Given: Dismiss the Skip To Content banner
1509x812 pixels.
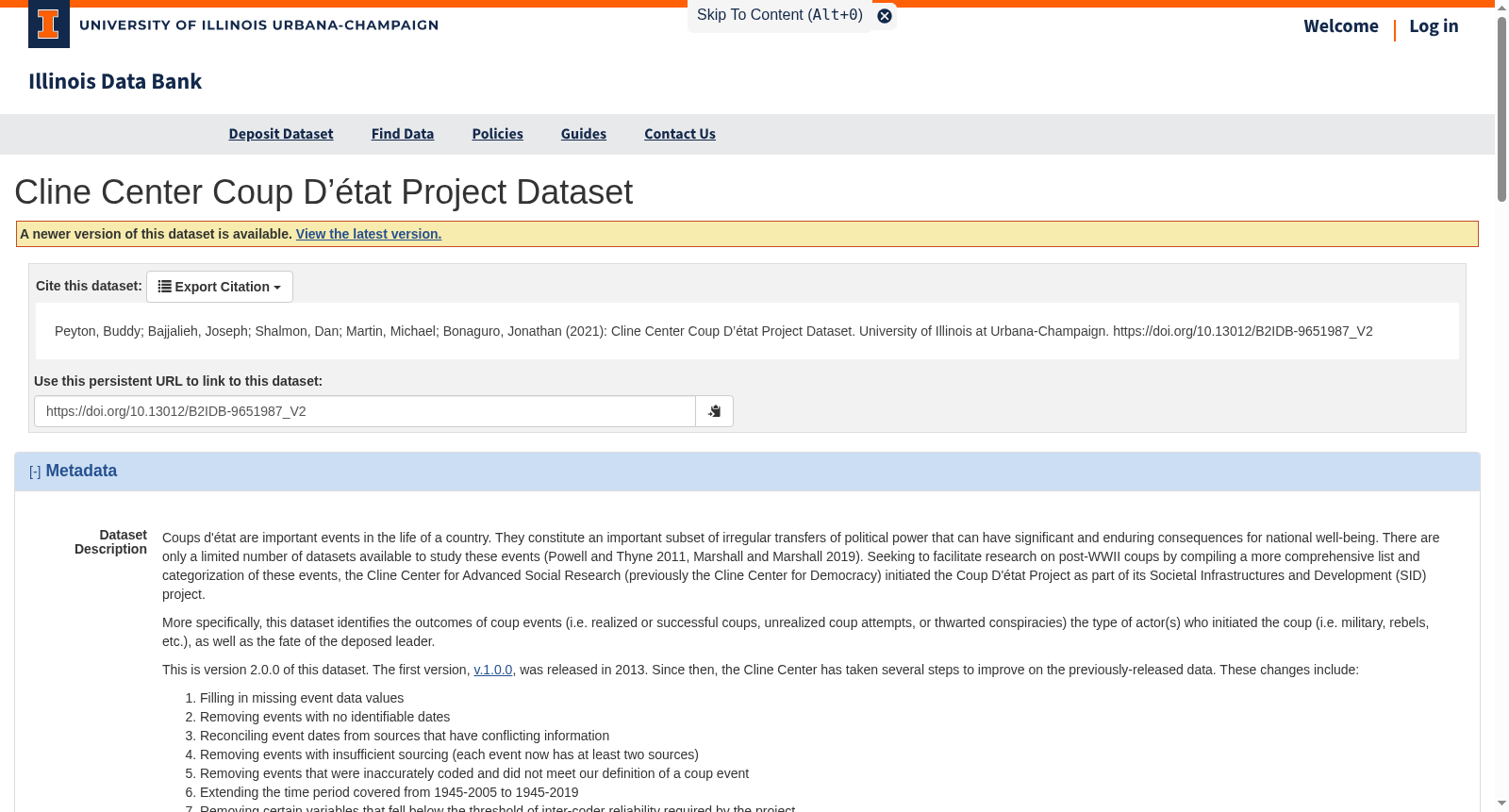Looking at the screenshot, I should click(885, 16).
